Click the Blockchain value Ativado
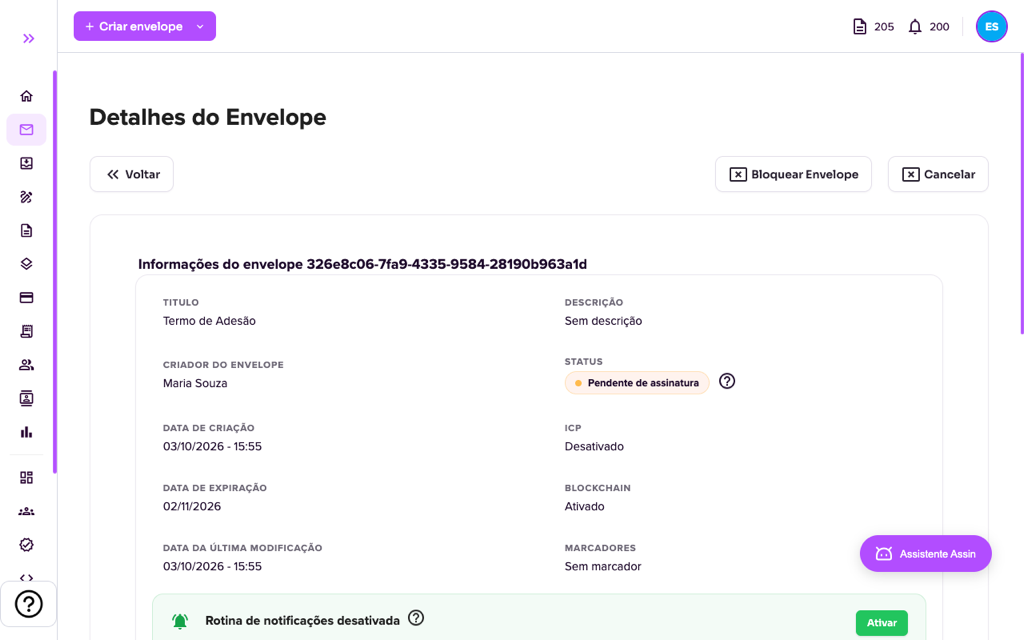1024x640 pixels. [x=584, y=506]
